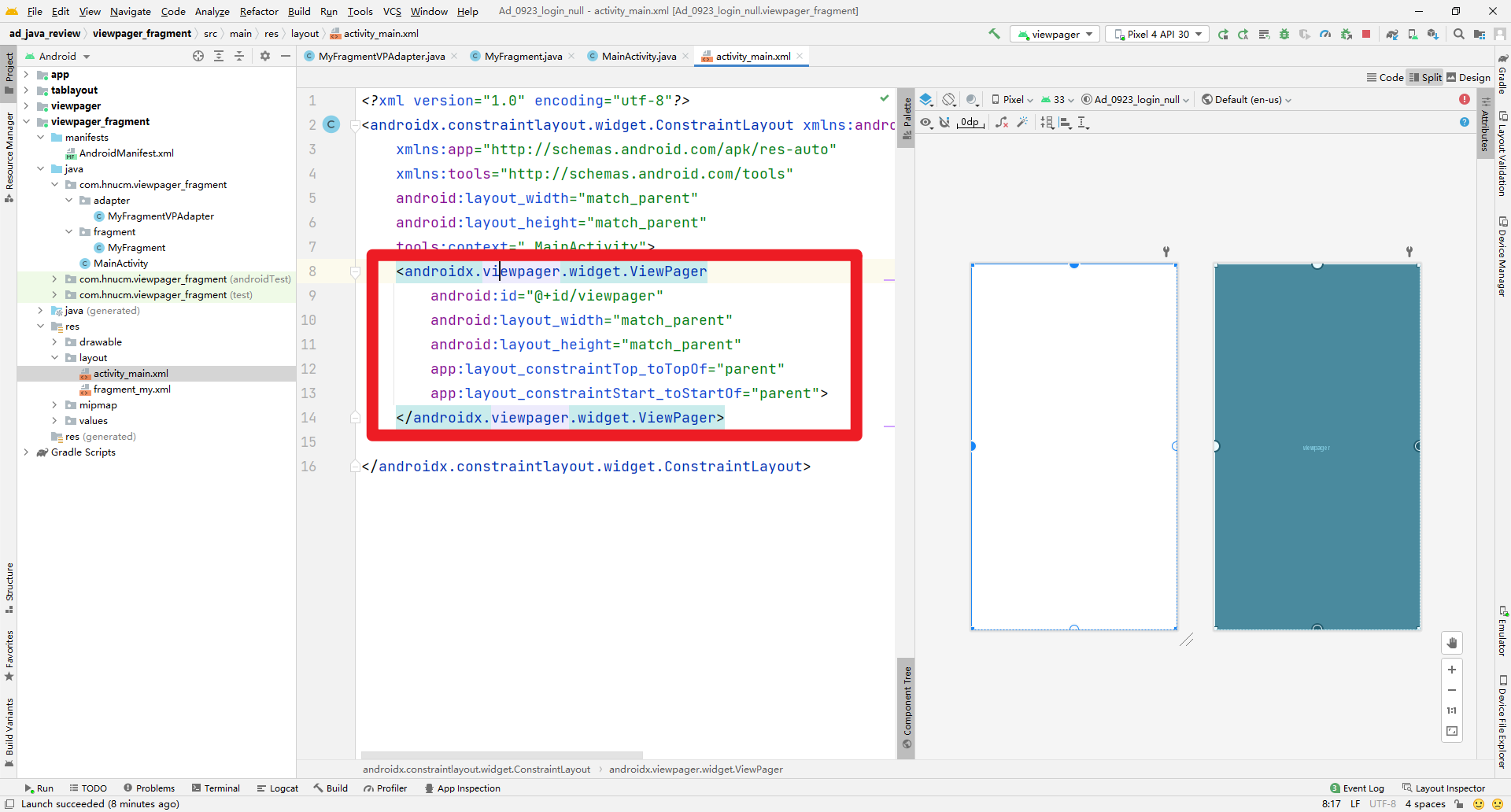Sync project with Gradle files
1511x812 pixels.
click(x=1392, y=34)
